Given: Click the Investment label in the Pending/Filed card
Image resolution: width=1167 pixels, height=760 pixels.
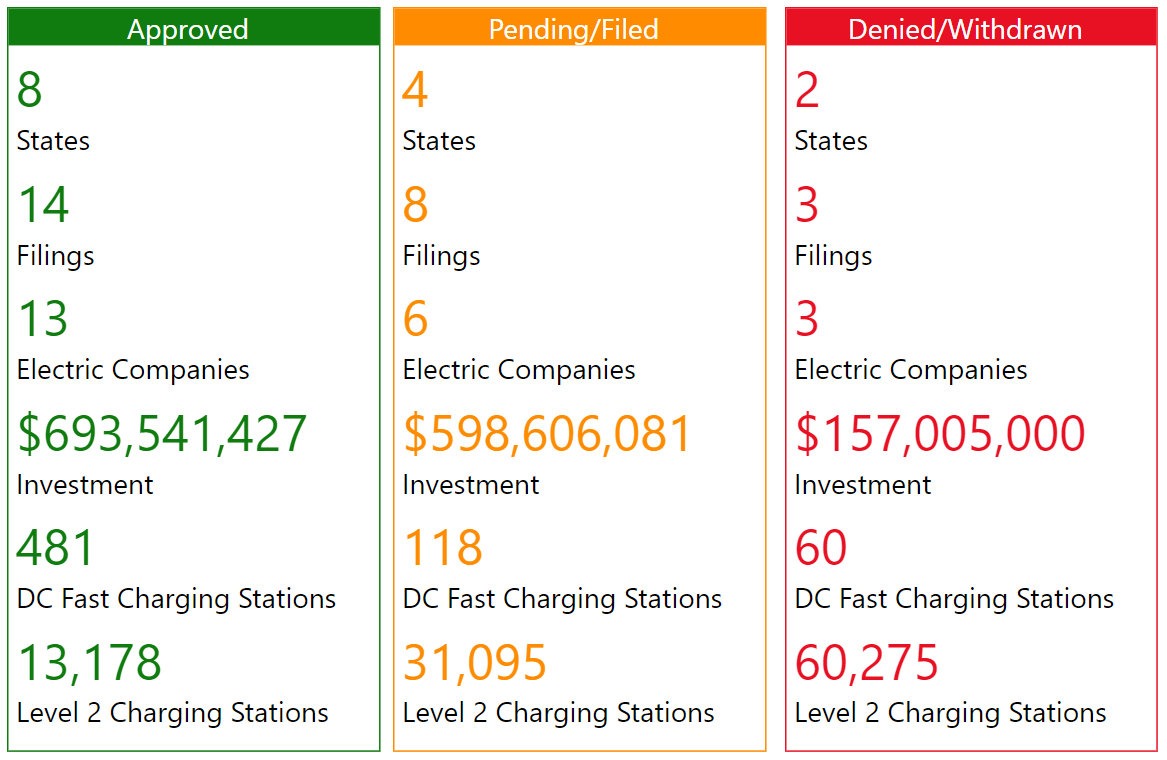Looking at the screenshot, I should [x=471, y=485].
